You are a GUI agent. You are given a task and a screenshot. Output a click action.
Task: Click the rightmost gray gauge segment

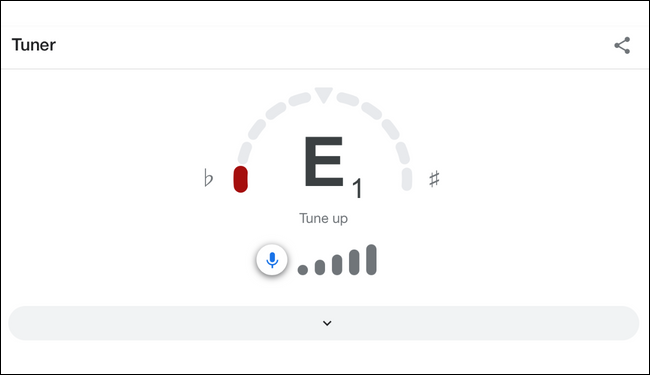point(407,179)
